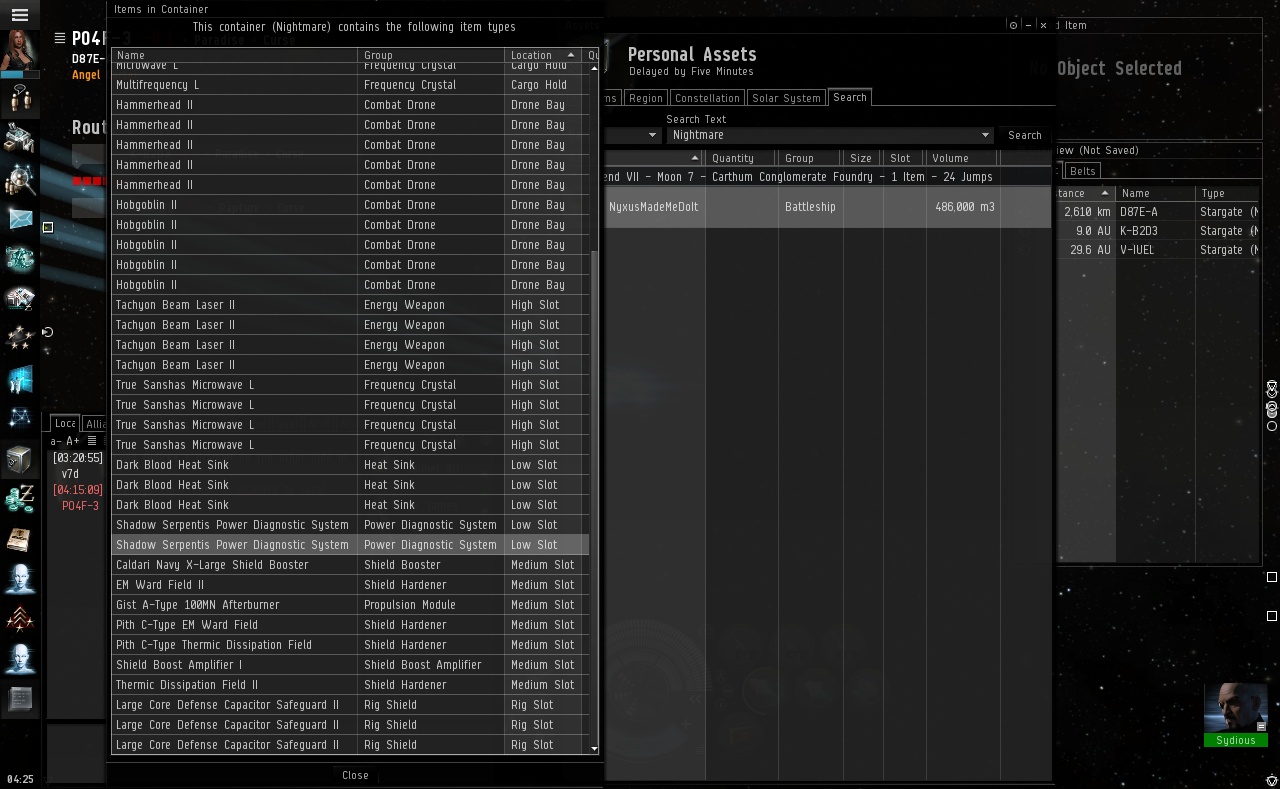This screenshot has height=789, width=1280.
Task: Click the container list vertical scrollbar thumb
Action: [595, 495]
